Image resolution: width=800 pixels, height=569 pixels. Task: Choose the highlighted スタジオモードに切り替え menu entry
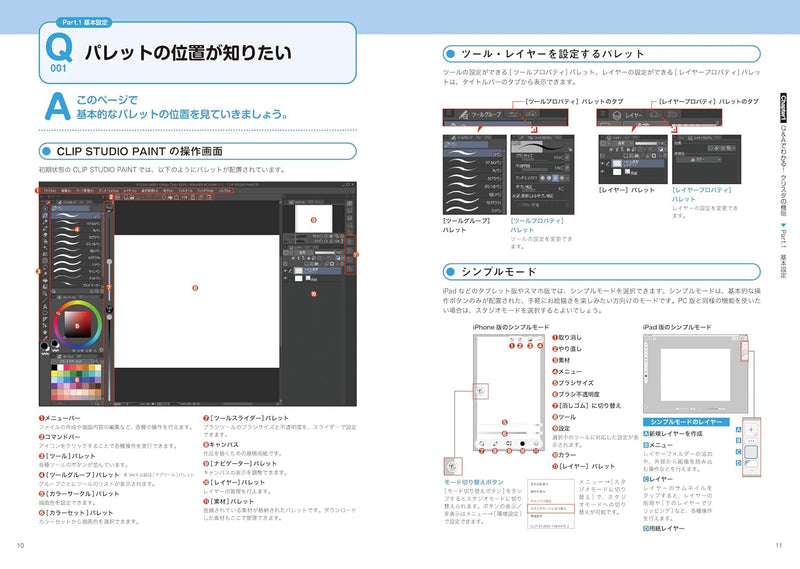551,509
